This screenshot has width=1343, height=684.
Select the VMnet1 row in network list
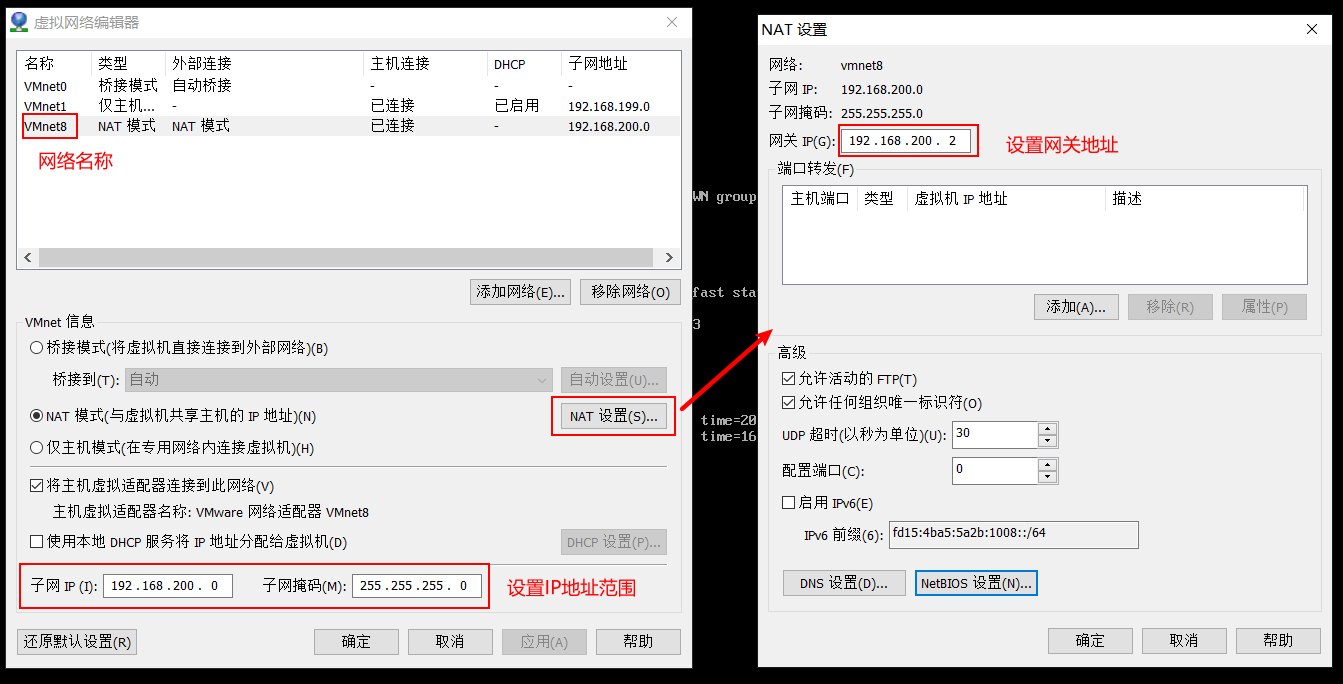[46, 106]
